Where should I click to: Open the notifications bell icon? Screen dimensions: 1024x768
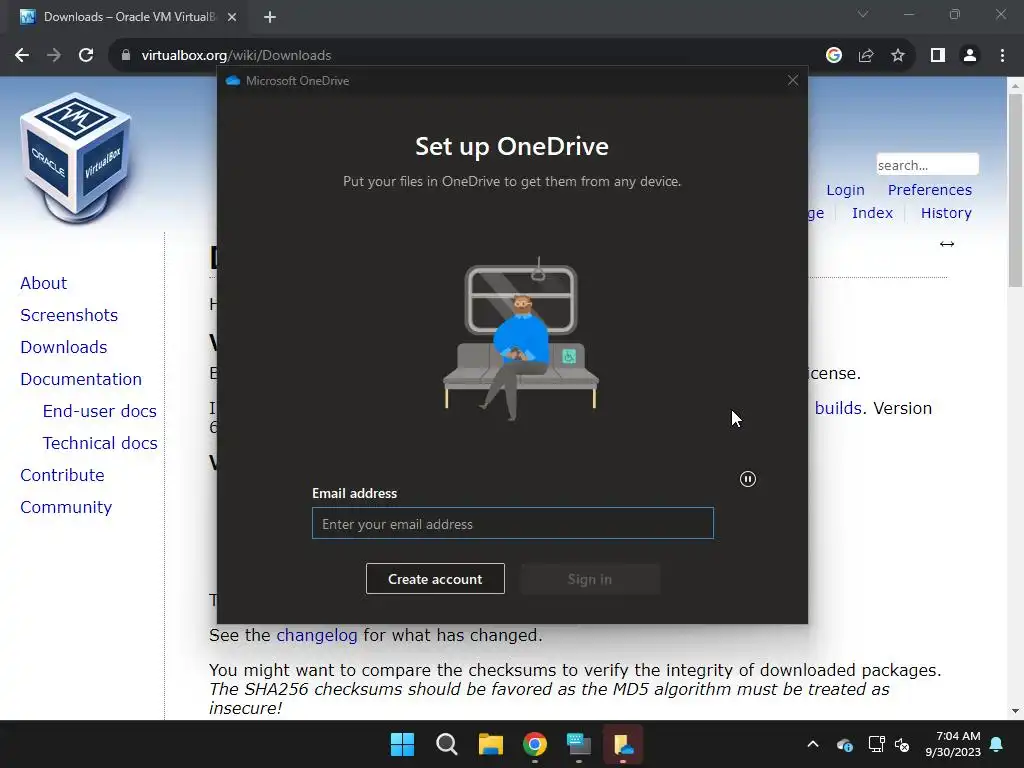coord(997,744)
